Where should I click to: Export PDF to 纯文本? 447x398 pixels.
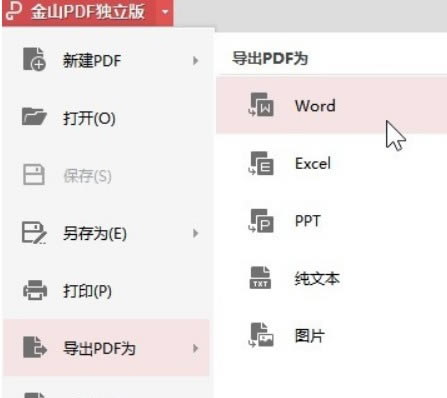pyautogui.click(x=331, y=278)
